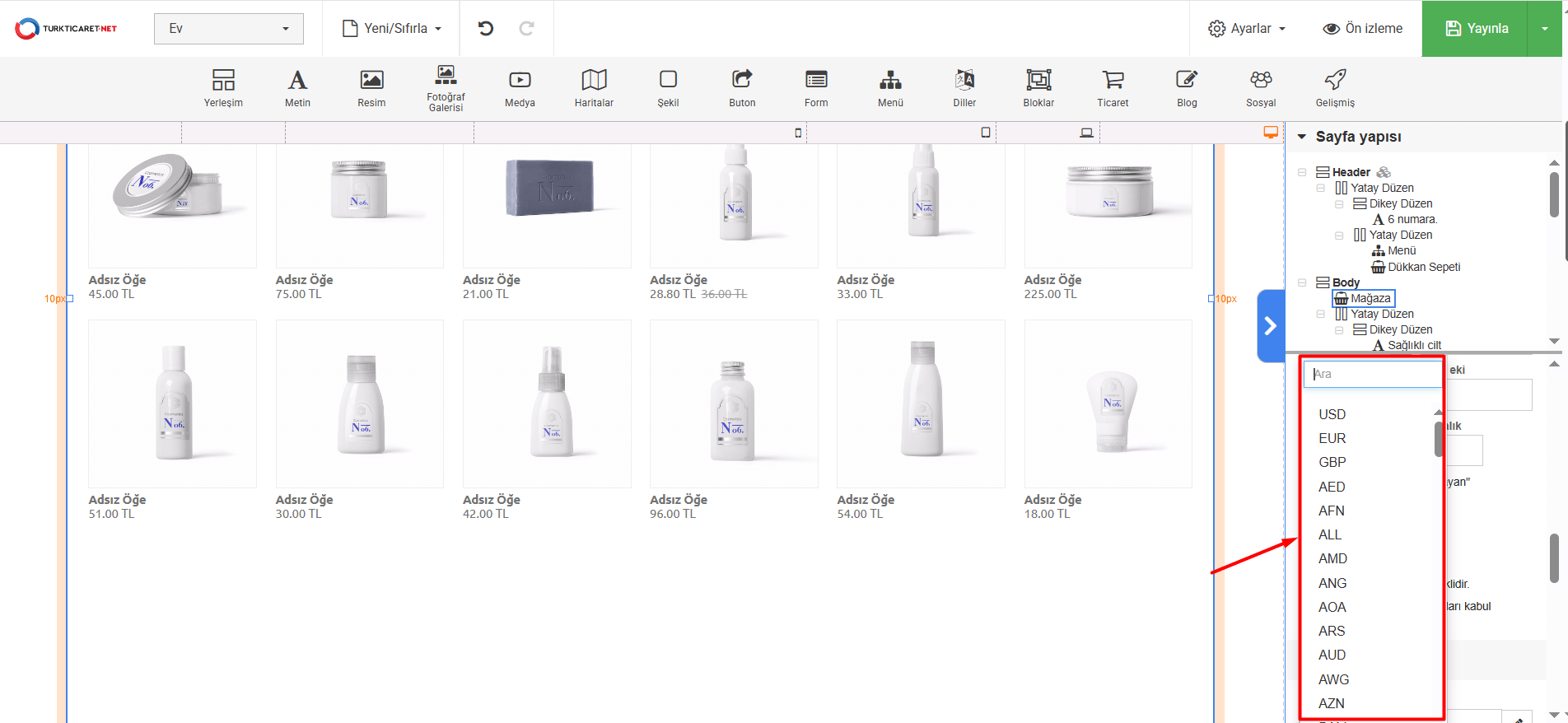Click the Ön izleme preview button
The width and height of the screenshot is (1568, 723).
click(1362, 29)
